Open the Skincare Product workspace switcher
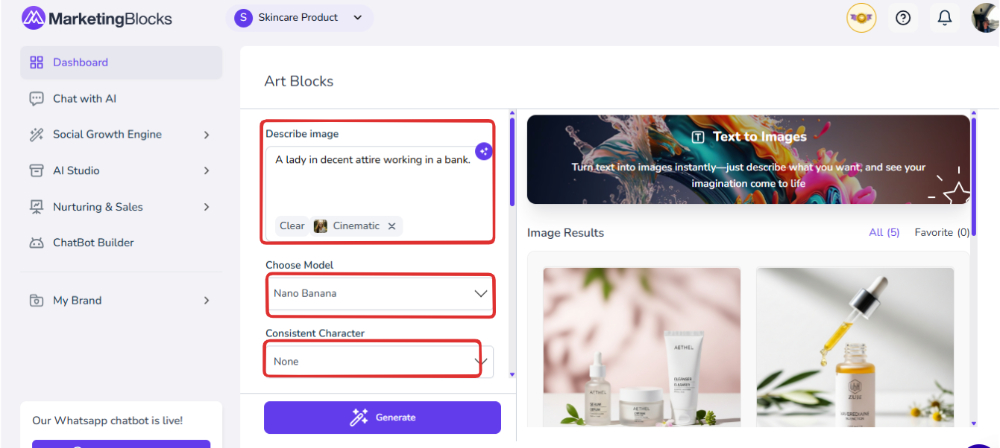The height and width of the screenshot is (448, 1000). 299,18
